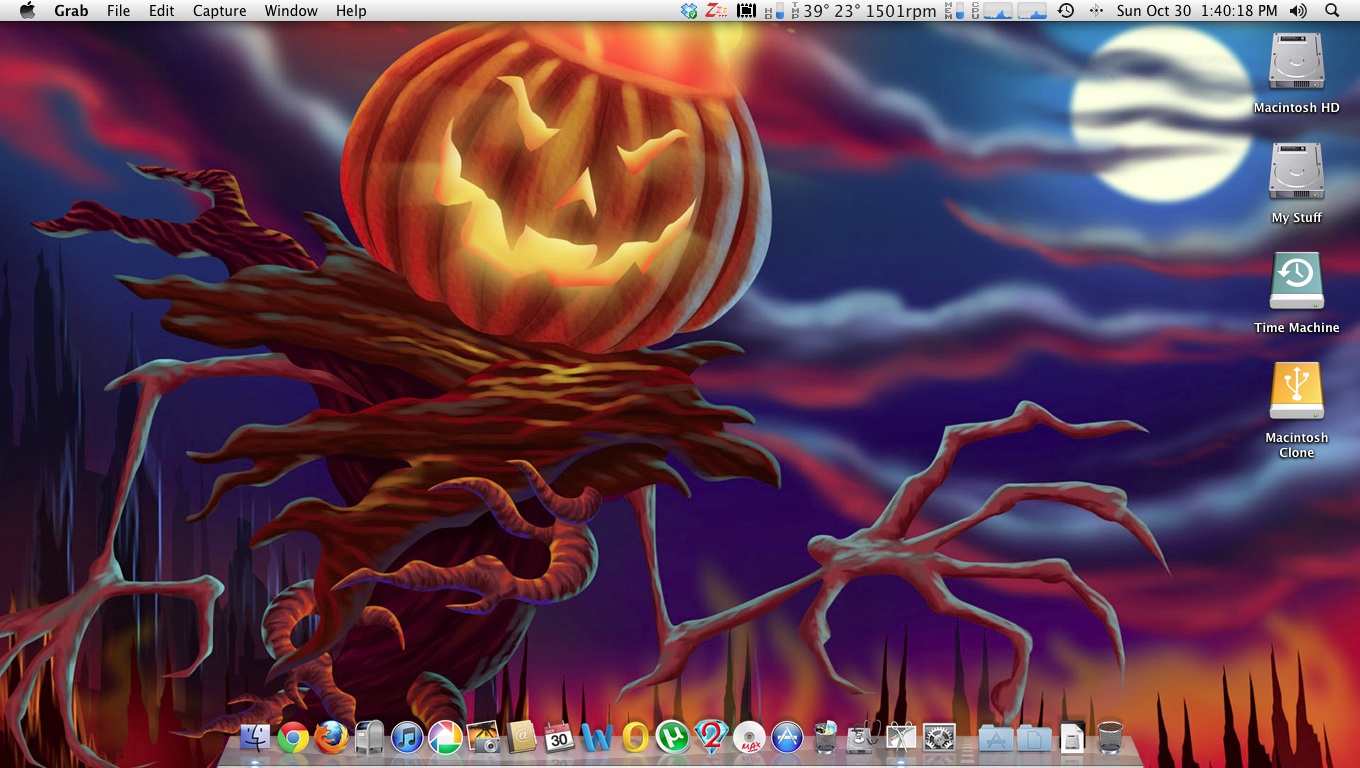Open uTorrent from the dock
The image size is (1360, 768).
[673, 738]
